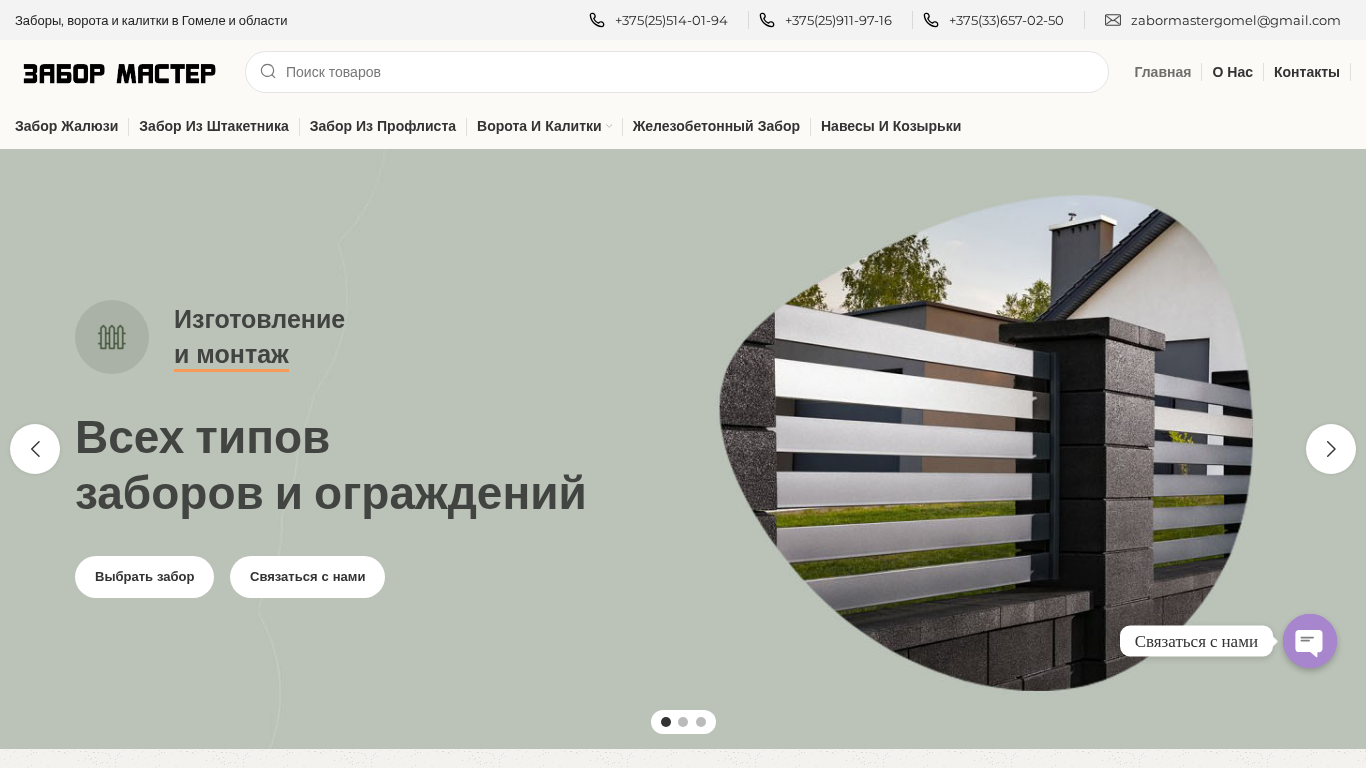Click the Связаться с нами chat tooltip
The image size is (1366, 768).
1196,641
